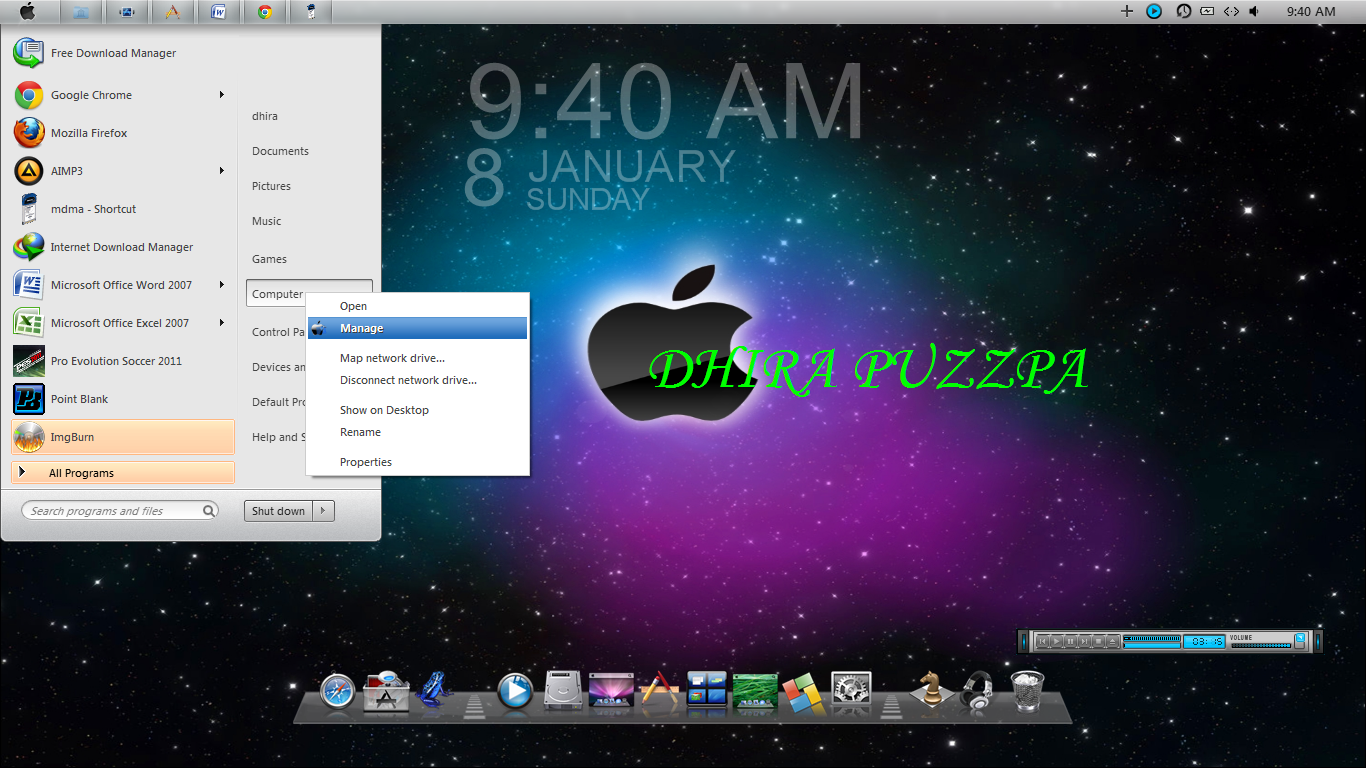Open Documents in start menu
1366x768 pixels.
280,151
